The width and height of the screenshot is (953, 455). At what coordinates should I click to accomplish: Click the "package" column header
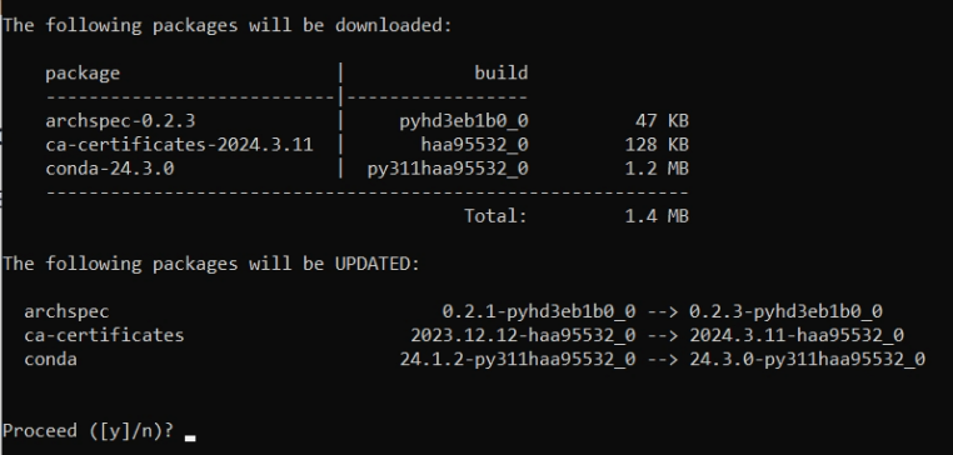click(83, 74)
